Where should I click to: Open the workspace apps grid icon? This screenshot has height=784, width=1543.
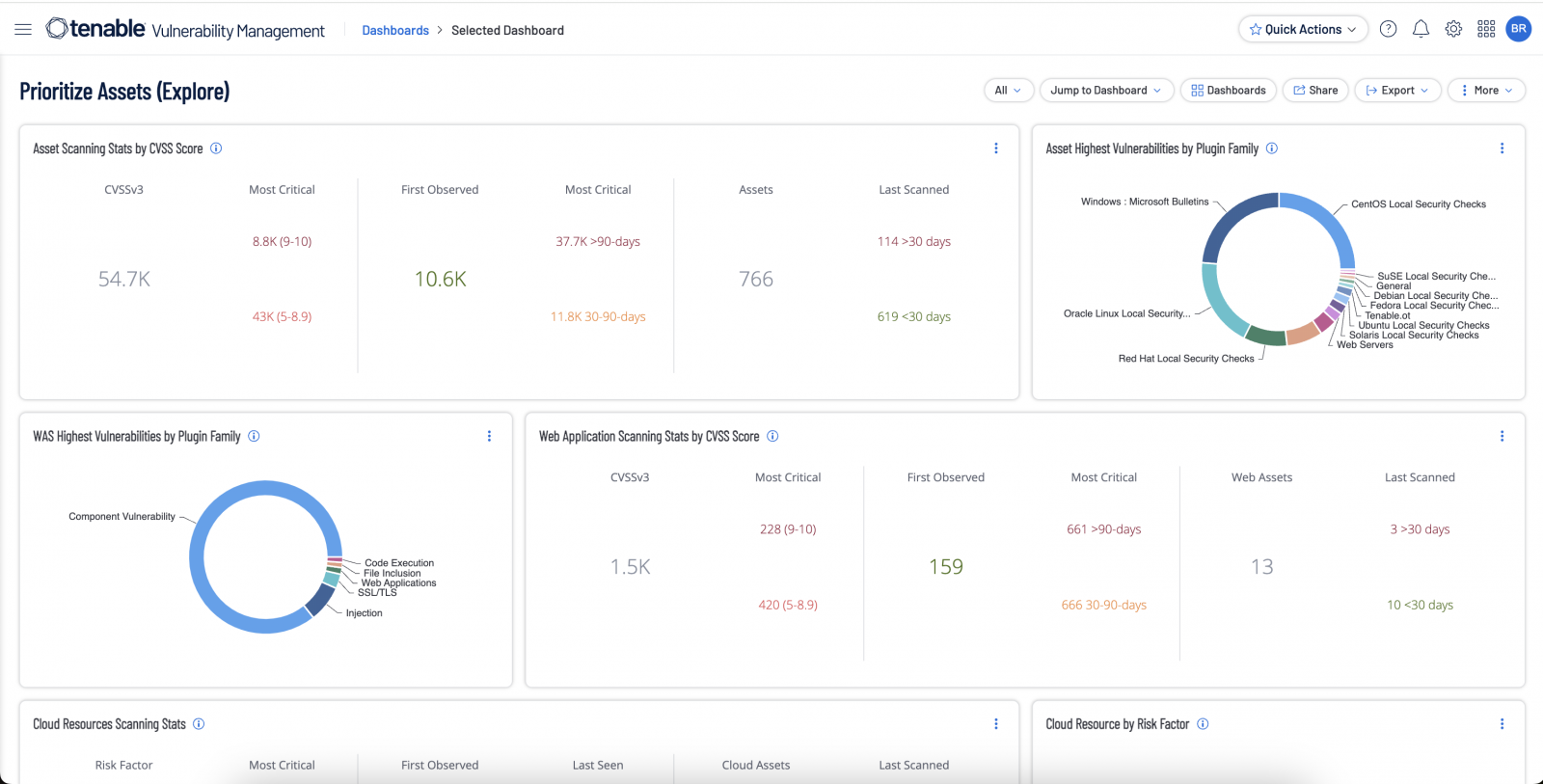point(1486,29)
